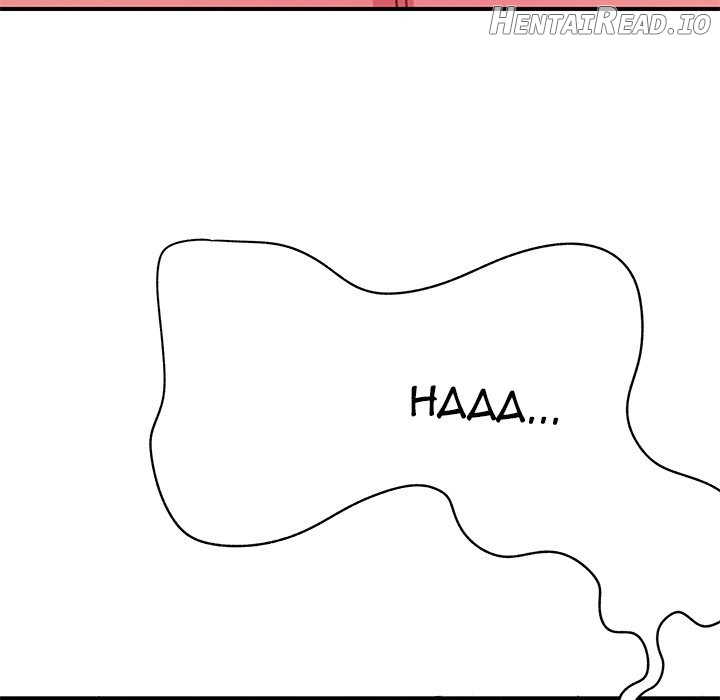
Task: Click the "HAAA..." speech bubble text
Action: 484,405
